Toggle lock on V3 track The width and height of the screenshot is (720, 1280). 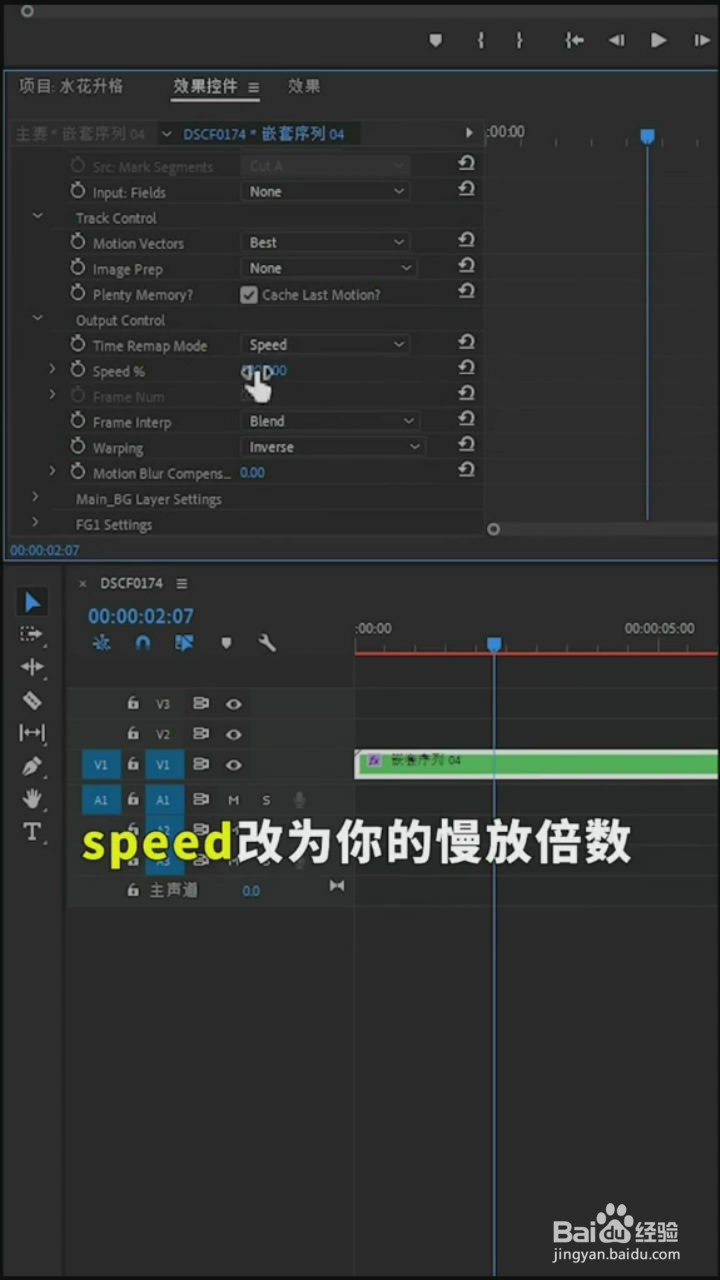click(x=132, y=704)
